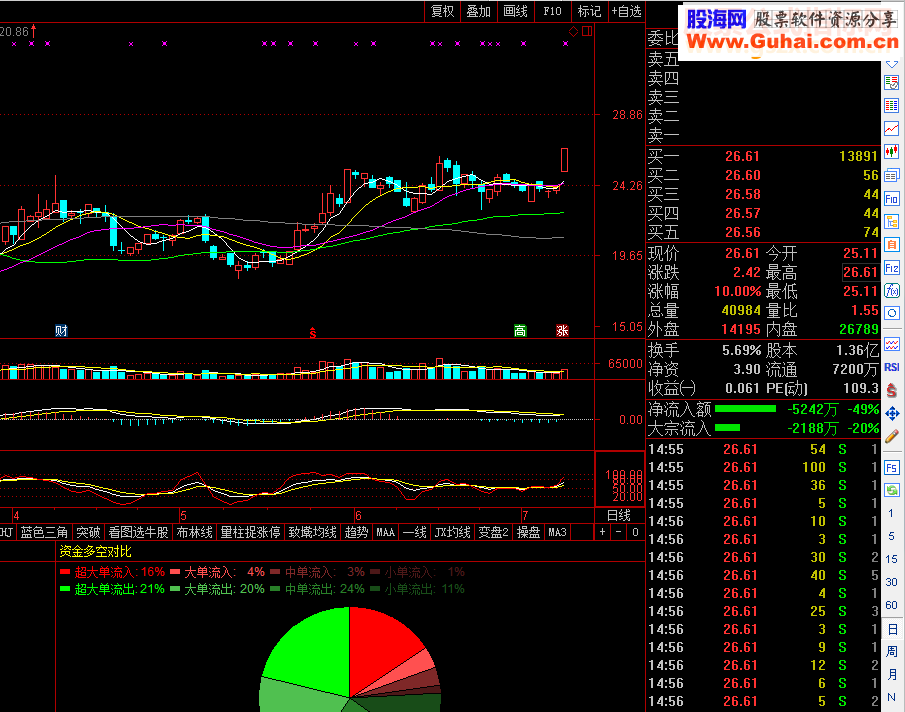Switch to 量柱捉涨停 indicator tab
This screenshot has width=905, height=712.
point(250,532)
